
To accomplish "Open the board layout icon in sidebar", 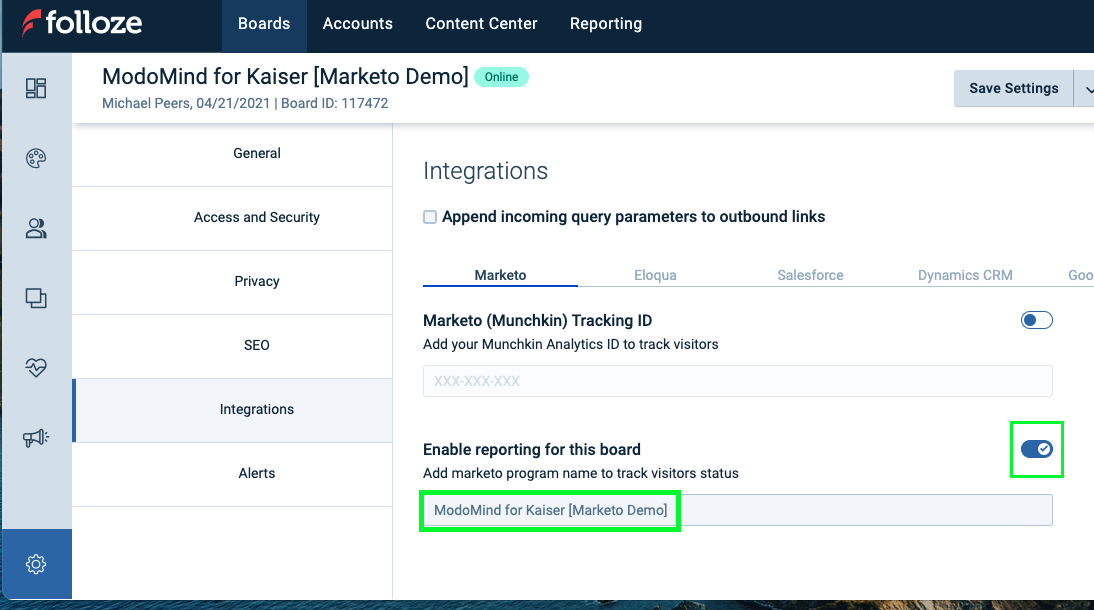I will pos(36,88).
